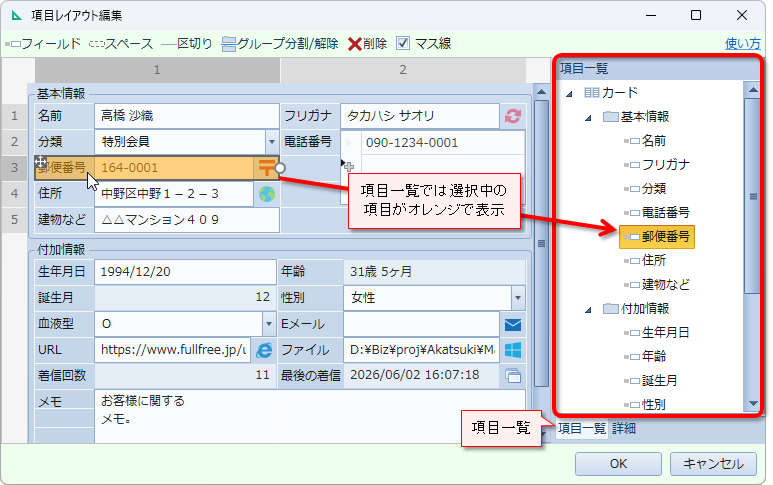Confirm with the OK button
This screenshot has width=773, height=485.
618,464
